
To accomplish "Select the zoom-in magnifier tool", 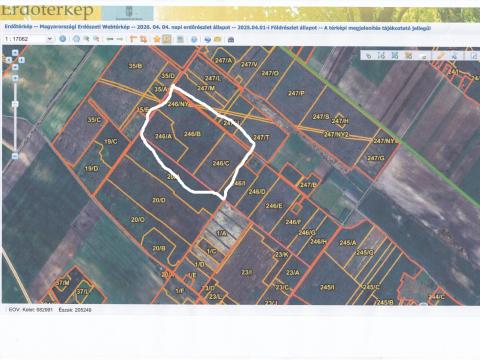I will point(86,39).
